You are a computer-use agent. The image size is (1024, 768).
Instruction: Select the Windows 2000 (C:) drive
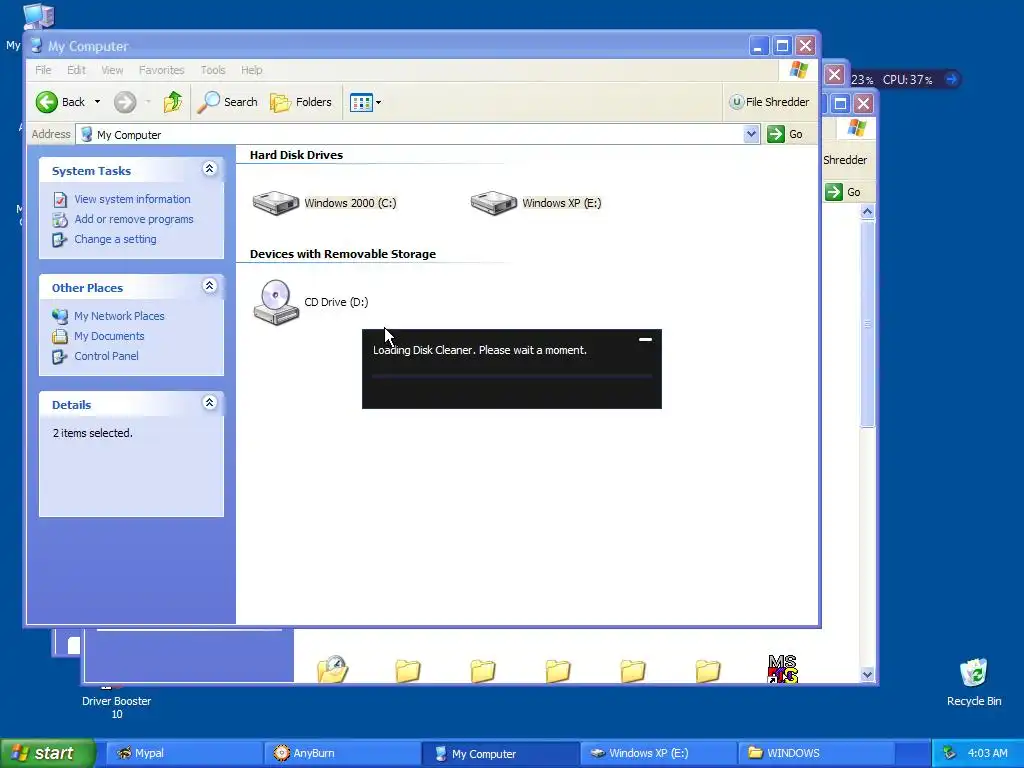click(325, 202)
